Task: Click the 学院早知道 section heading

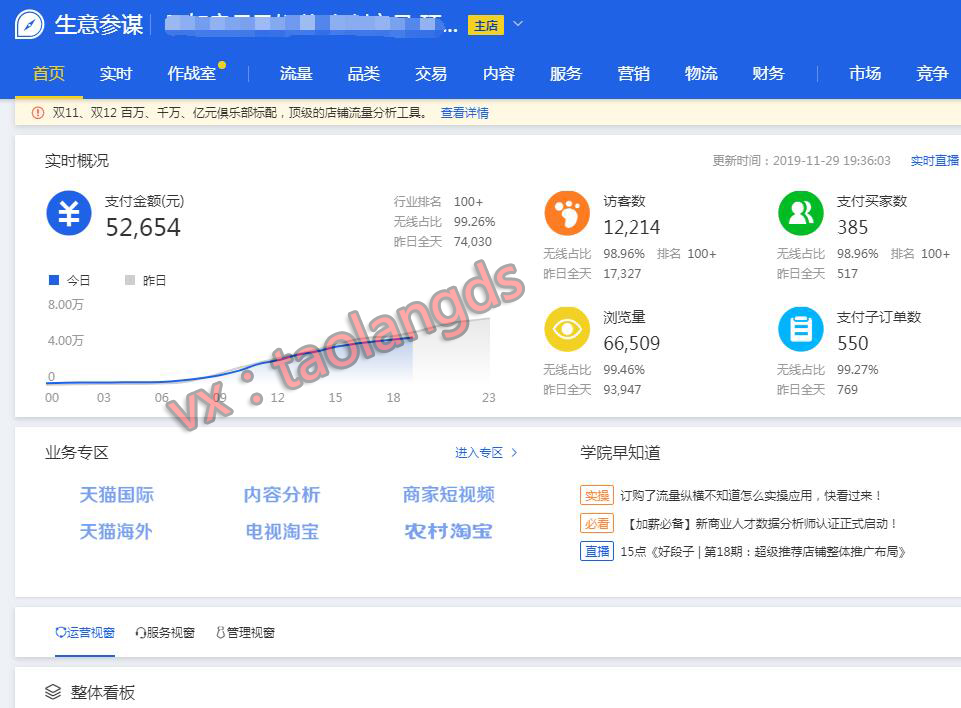Action: pos(620,452)
